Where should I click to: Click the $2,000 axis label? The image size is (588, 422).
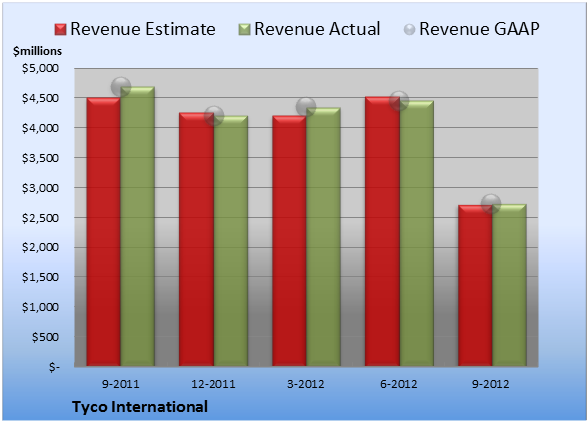click(40, 247)
